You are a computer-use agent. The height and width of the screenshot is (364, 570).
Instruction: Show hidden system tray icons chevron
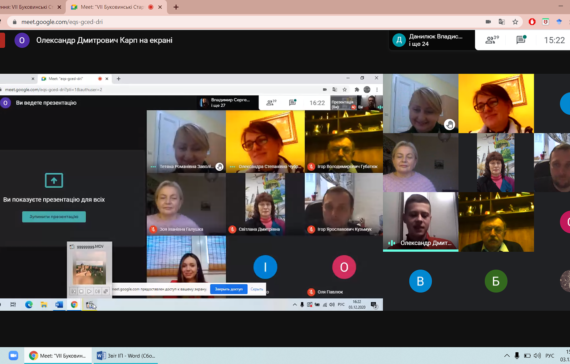(506, 355)
